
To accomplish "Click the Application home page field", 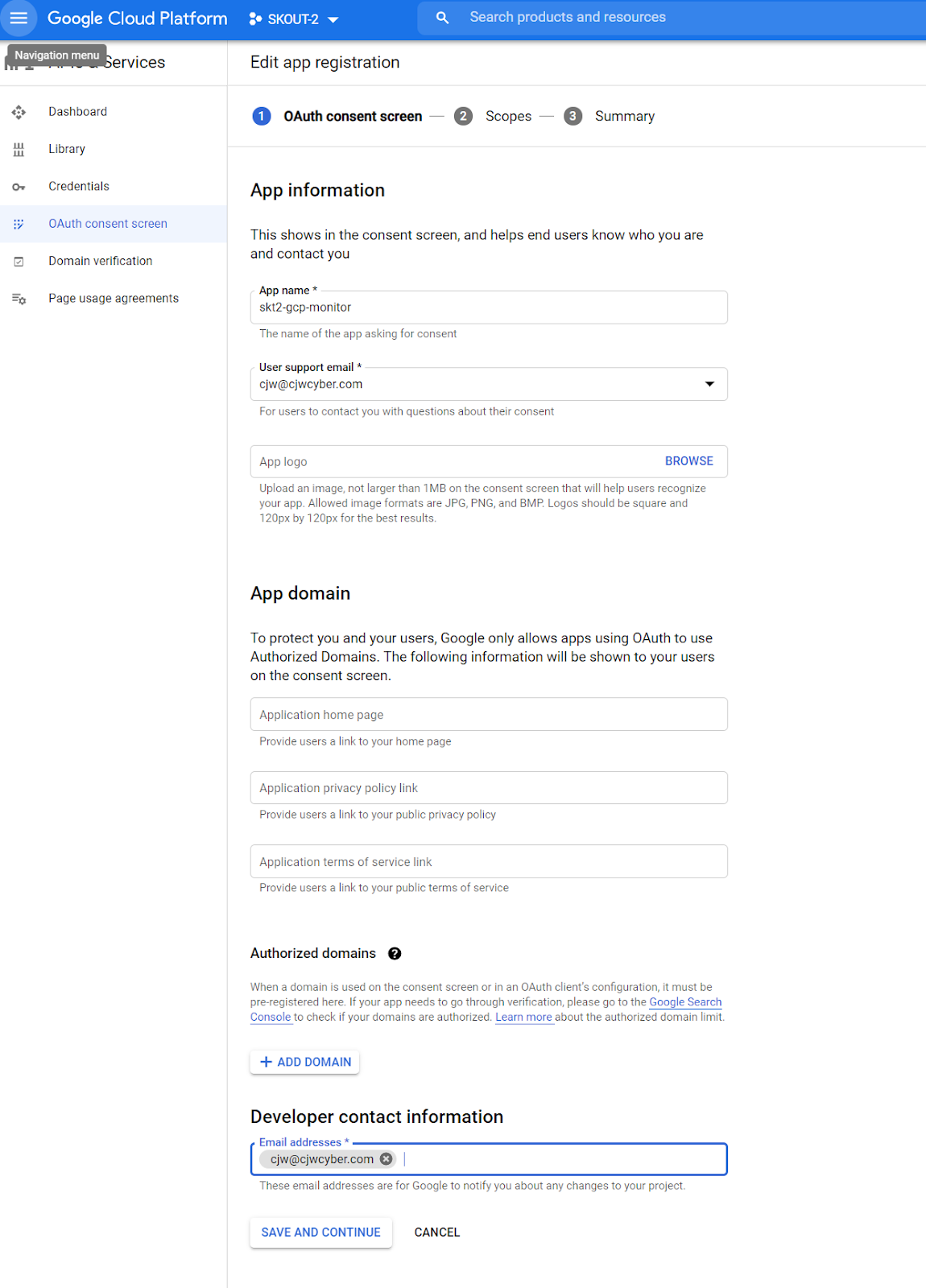I will click(x=489, y=715).
